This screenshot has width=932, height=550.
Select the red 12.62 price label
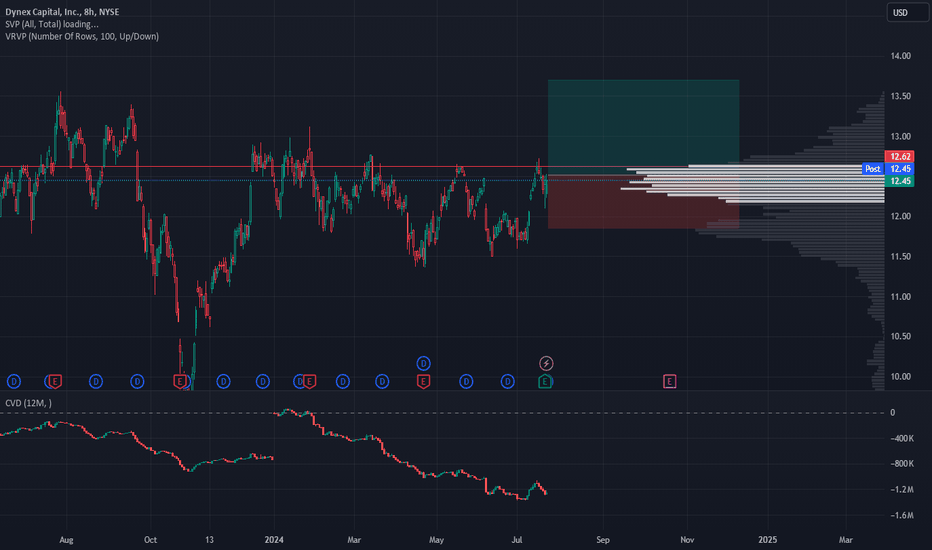click(x=900, y=156)
